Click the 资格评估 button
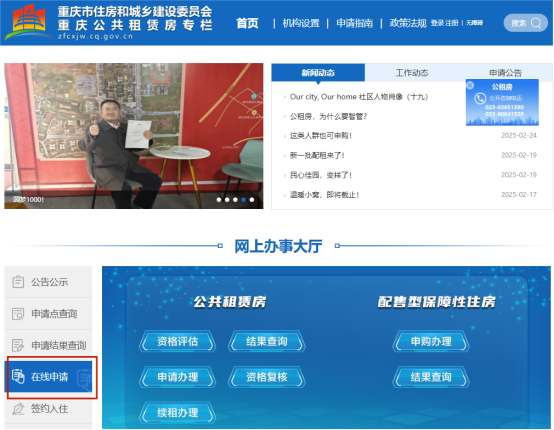This screenshot has height=430, width=554. click(x=177, y=341)
